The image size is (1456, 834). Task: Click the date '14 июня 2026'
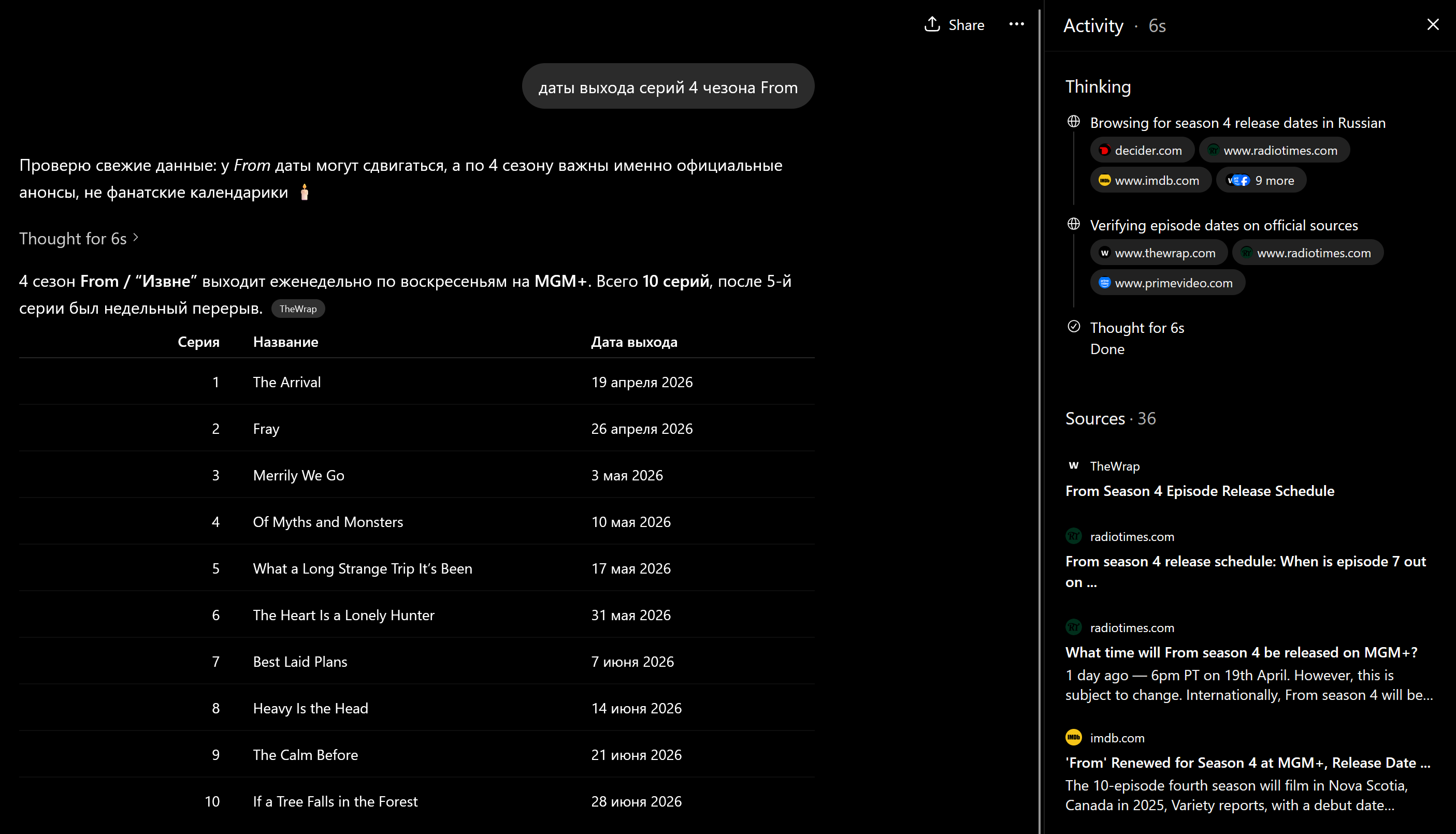tap(637, 708)
